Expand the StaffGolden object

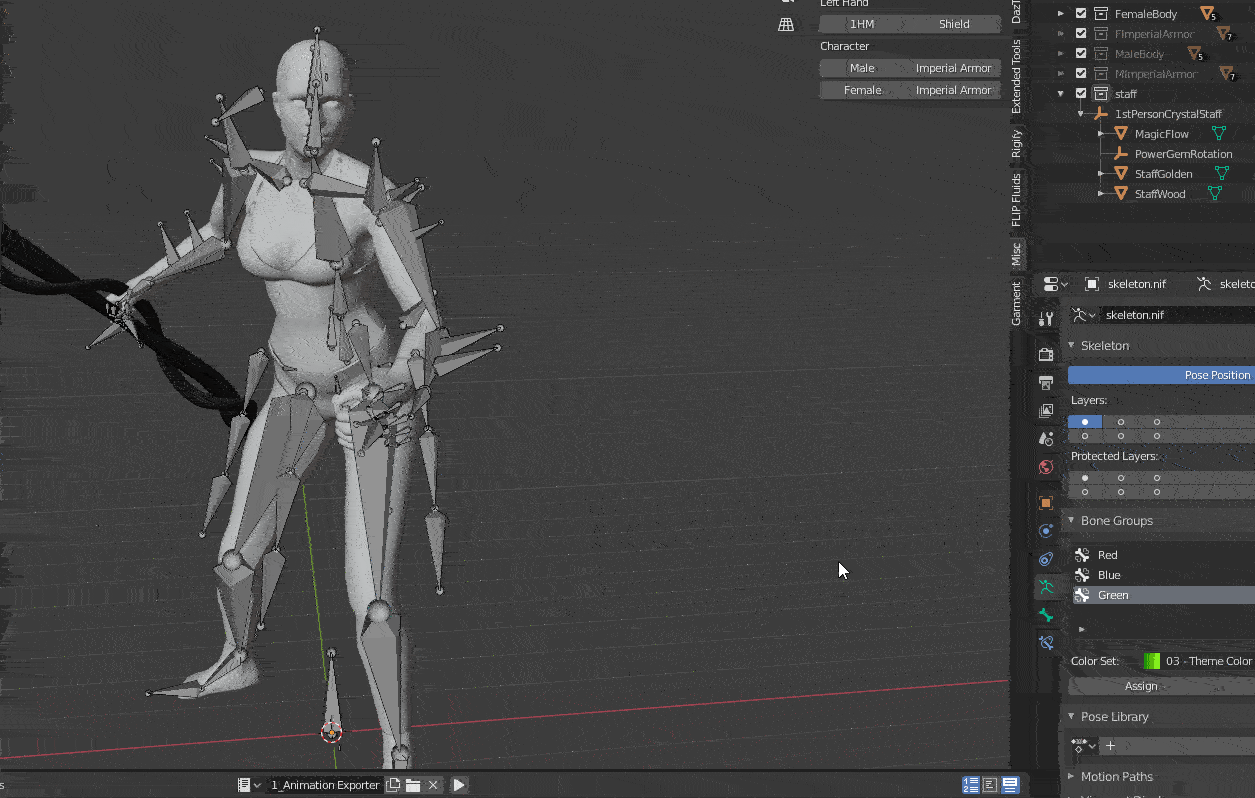pyautogui.click(x=1100, y=174)
